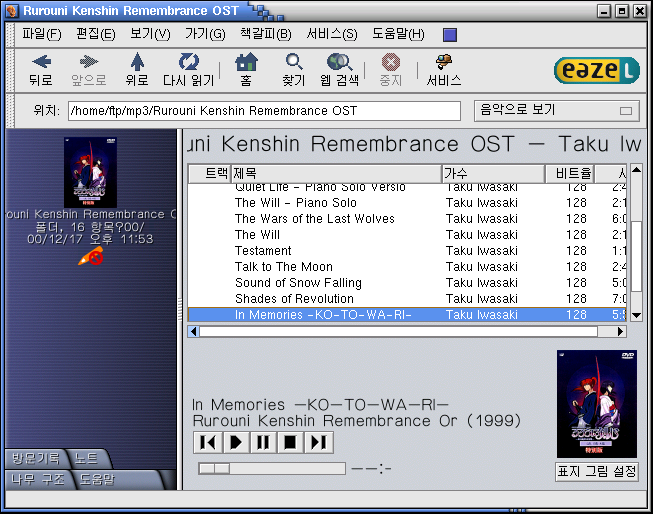Image resolution: width=653 pixels, height=514 pixels.
Task: Skip to the previous track
Action: pos(207,442)
